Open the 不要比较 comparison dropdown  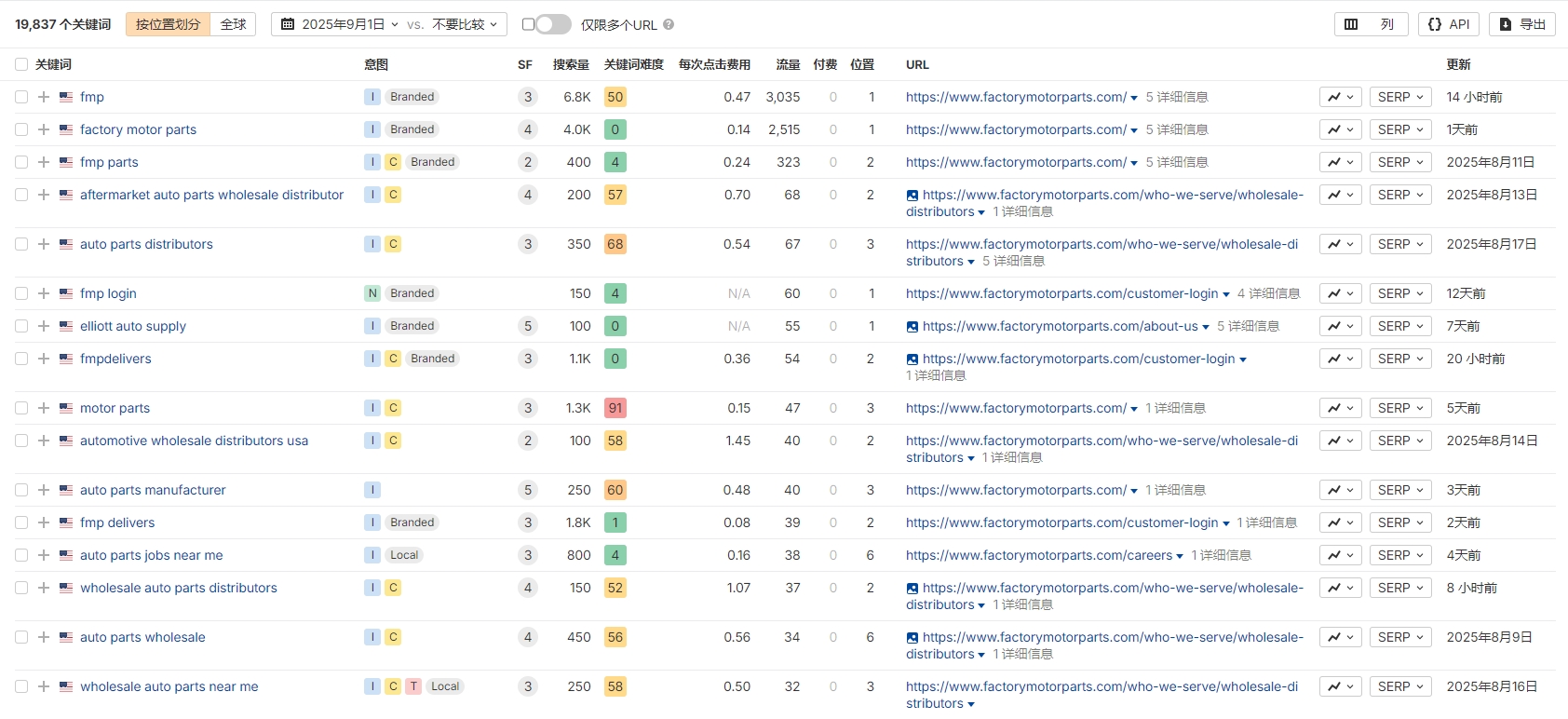[x=465, y=24]
